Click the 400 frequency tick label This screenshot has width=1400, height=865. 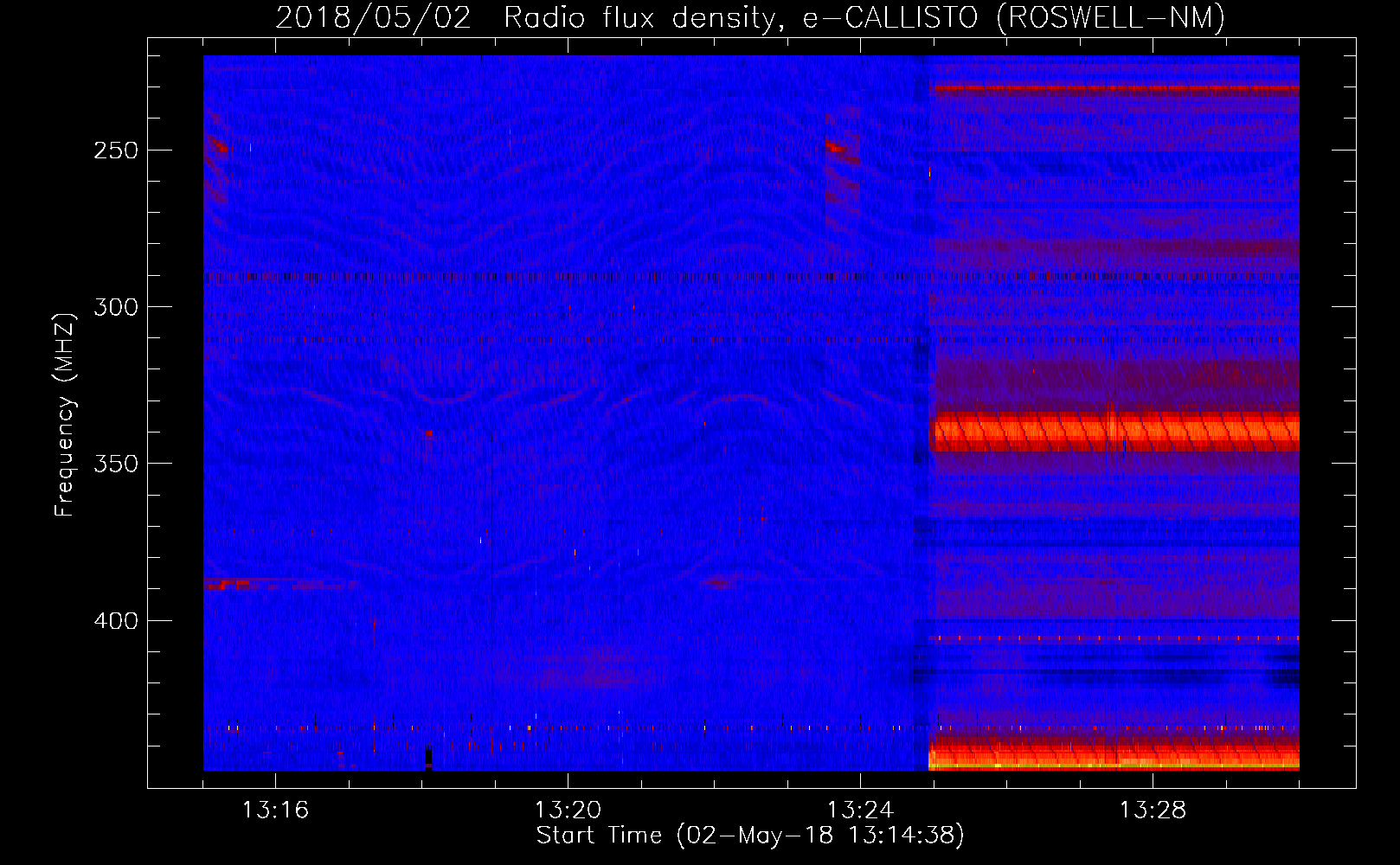pos(116,621)
